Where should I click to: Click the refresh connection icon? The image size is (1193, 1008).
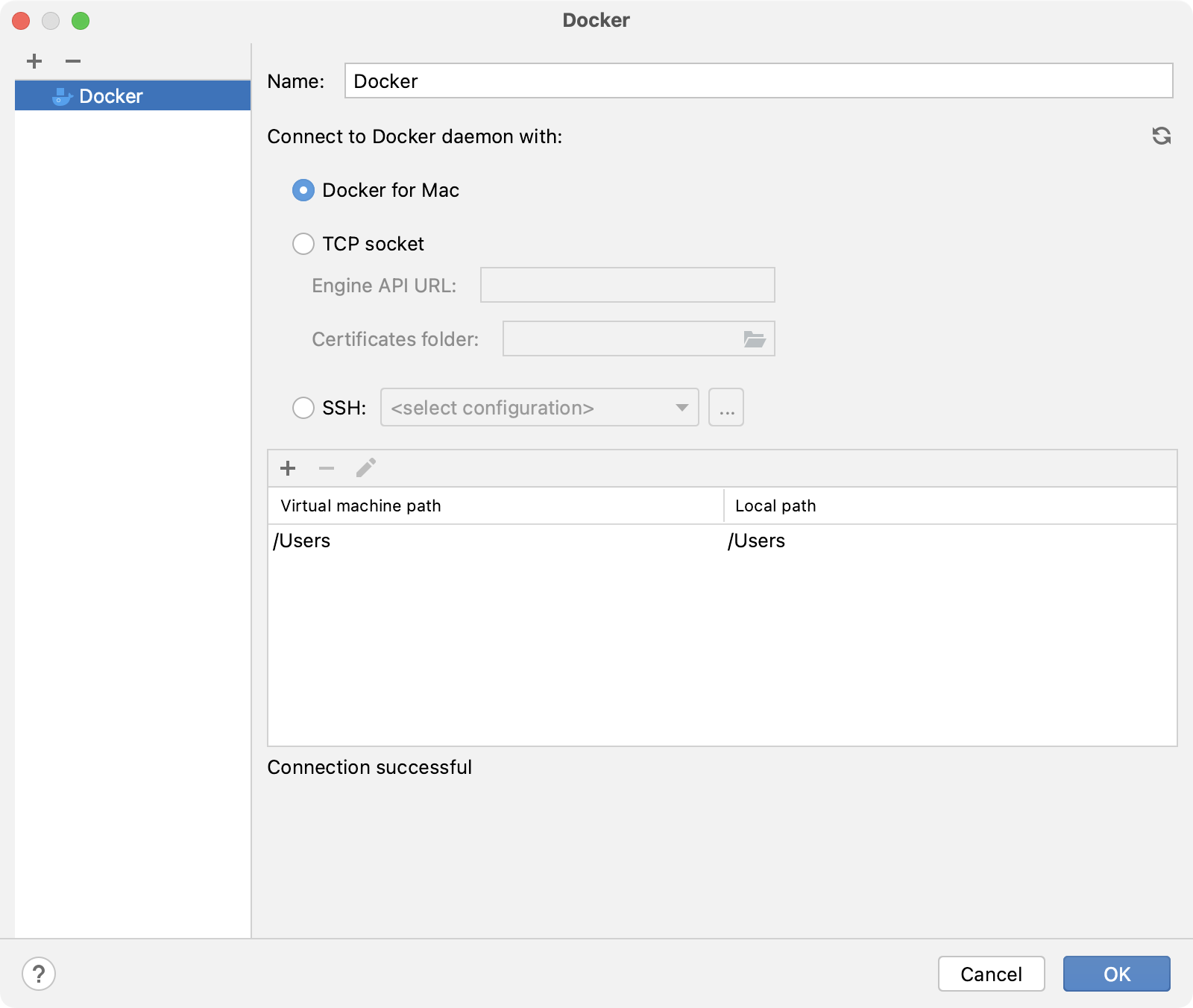(1161, 137)
